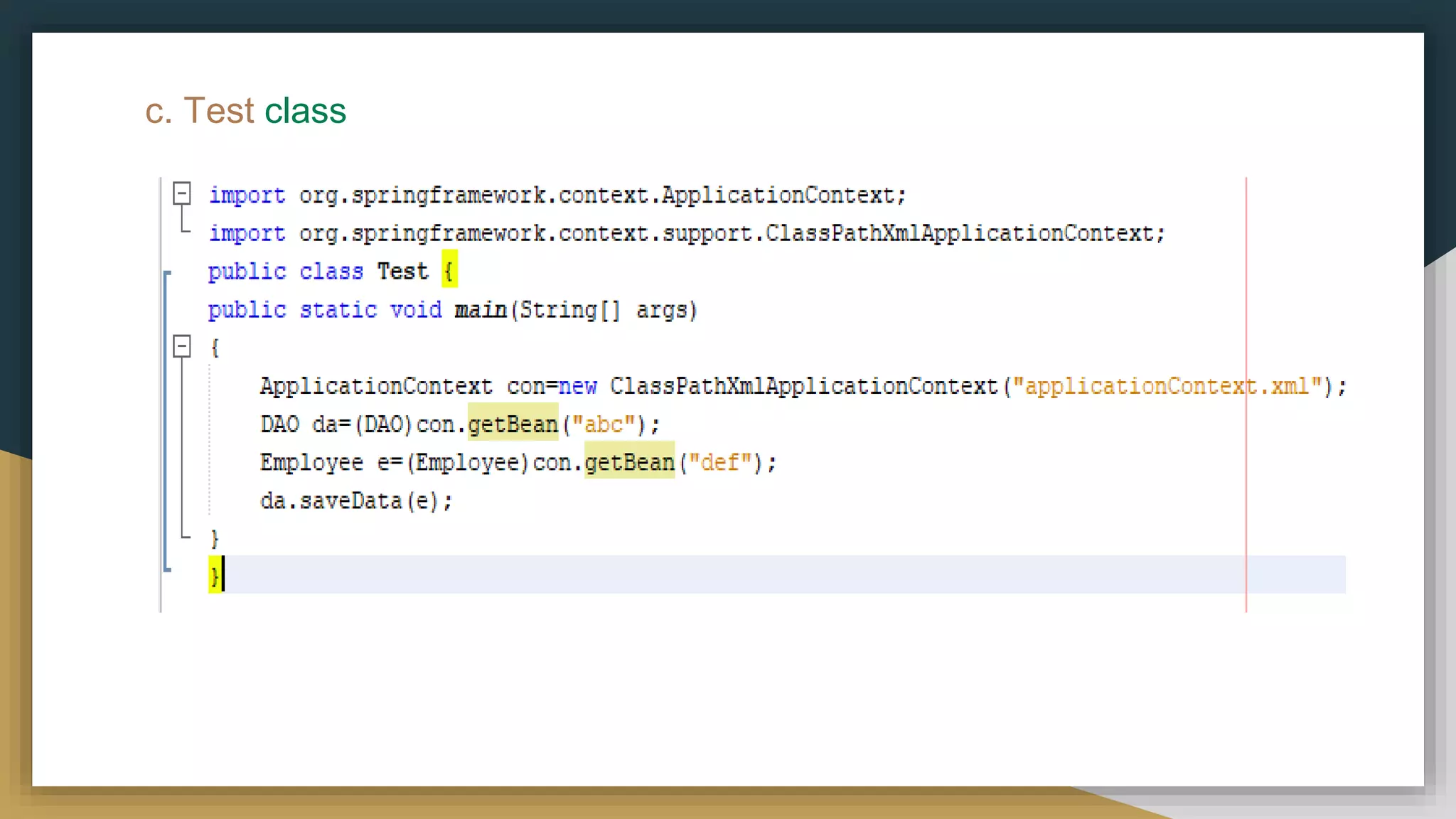
Task: Click the 'main' method name
Action: [x=481, y=310]
